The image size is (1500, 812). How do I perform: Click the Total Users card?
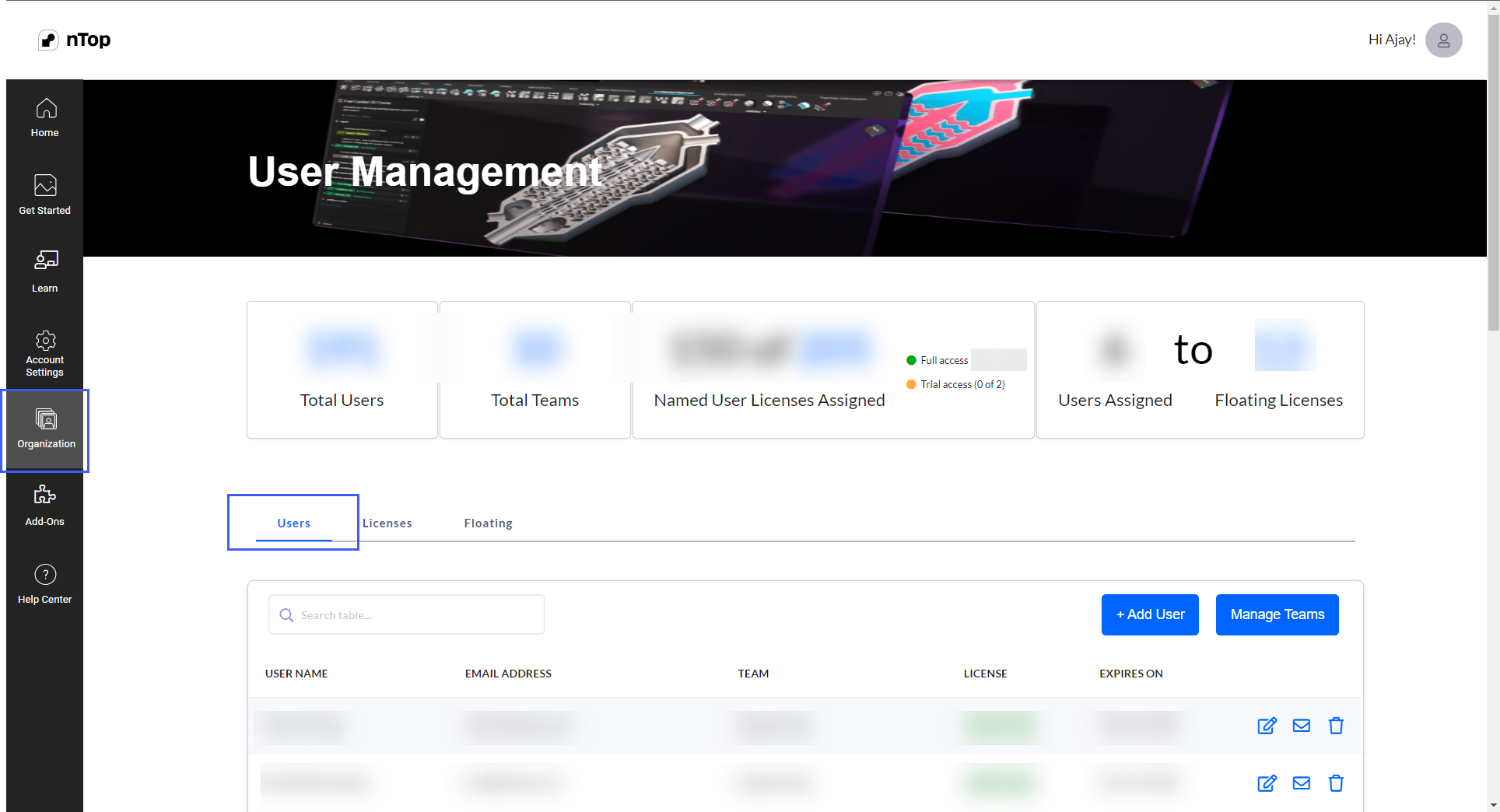click(342, 370)
